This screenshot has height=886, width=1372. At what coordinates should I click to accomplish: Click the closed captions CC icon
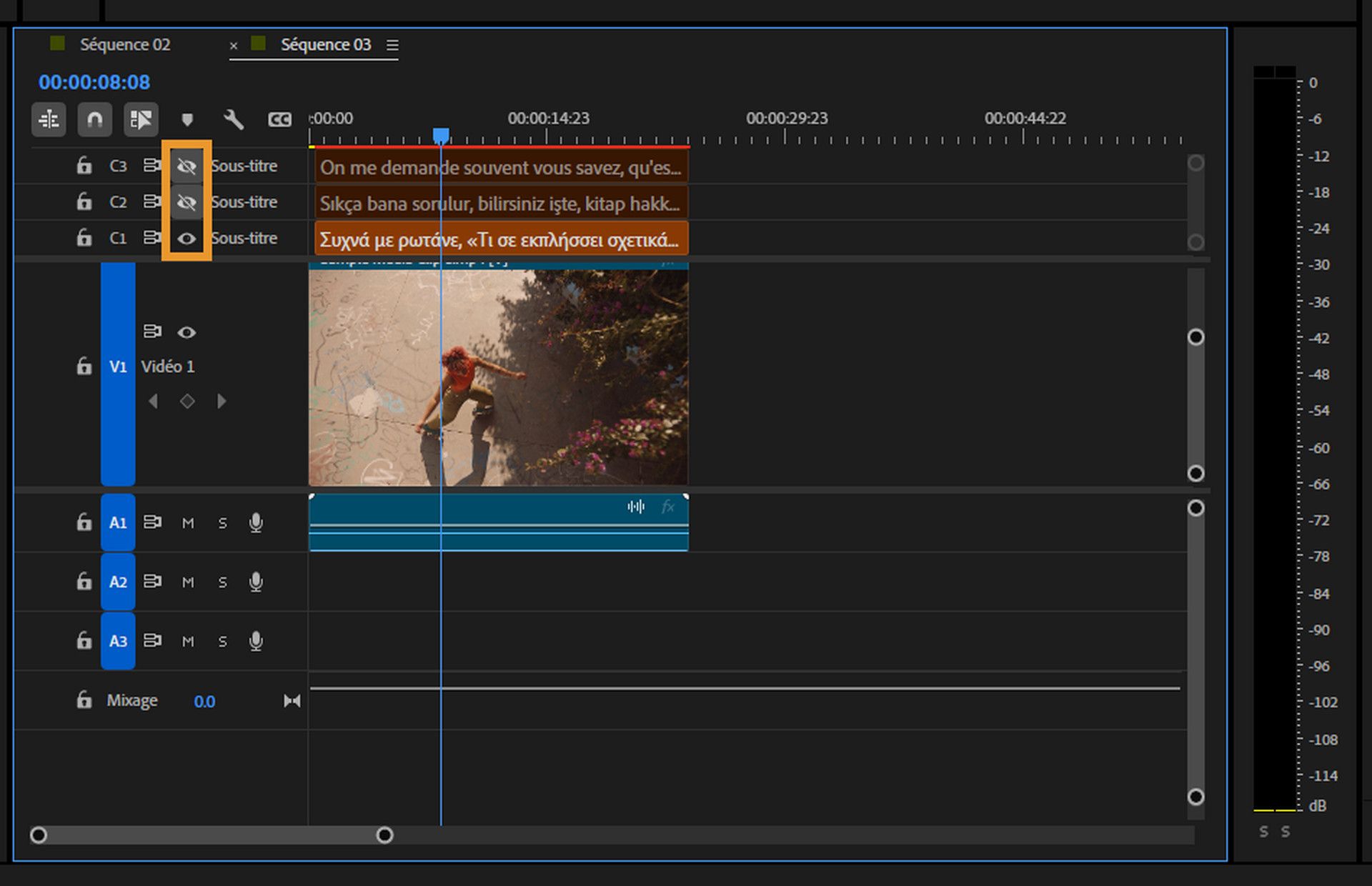279,119
